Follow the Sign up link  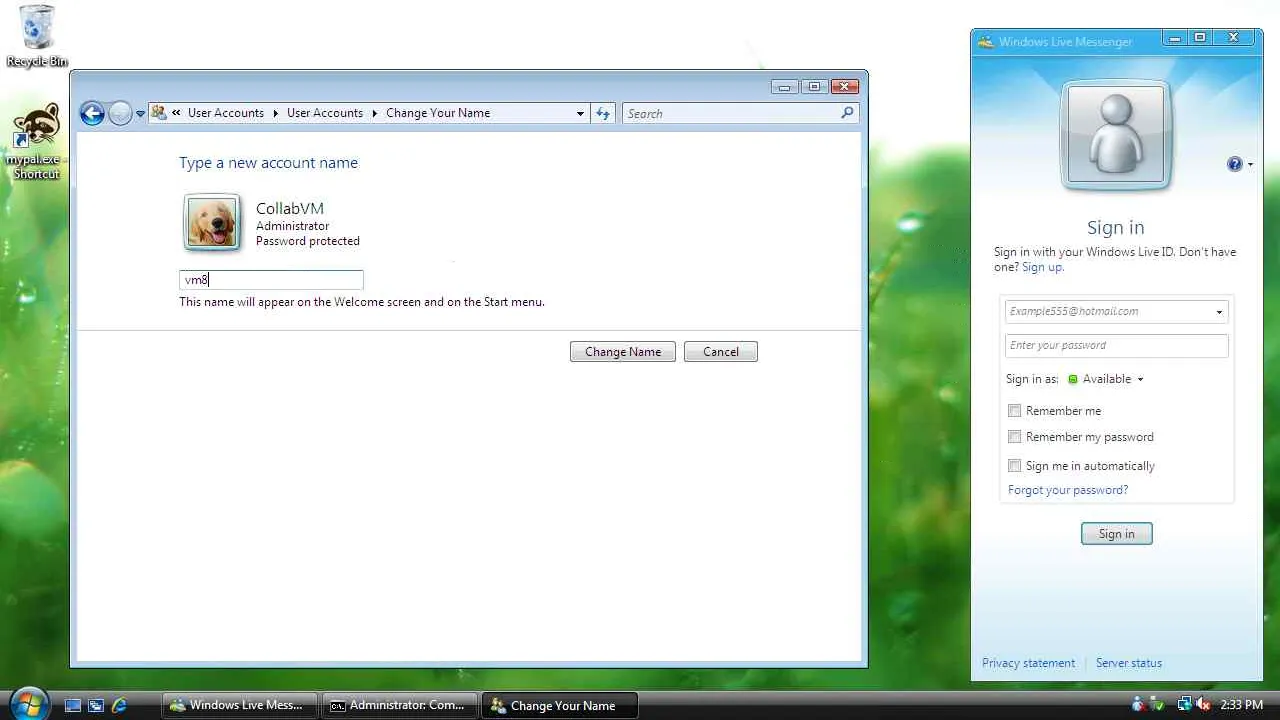click(x=1043, y=267)
